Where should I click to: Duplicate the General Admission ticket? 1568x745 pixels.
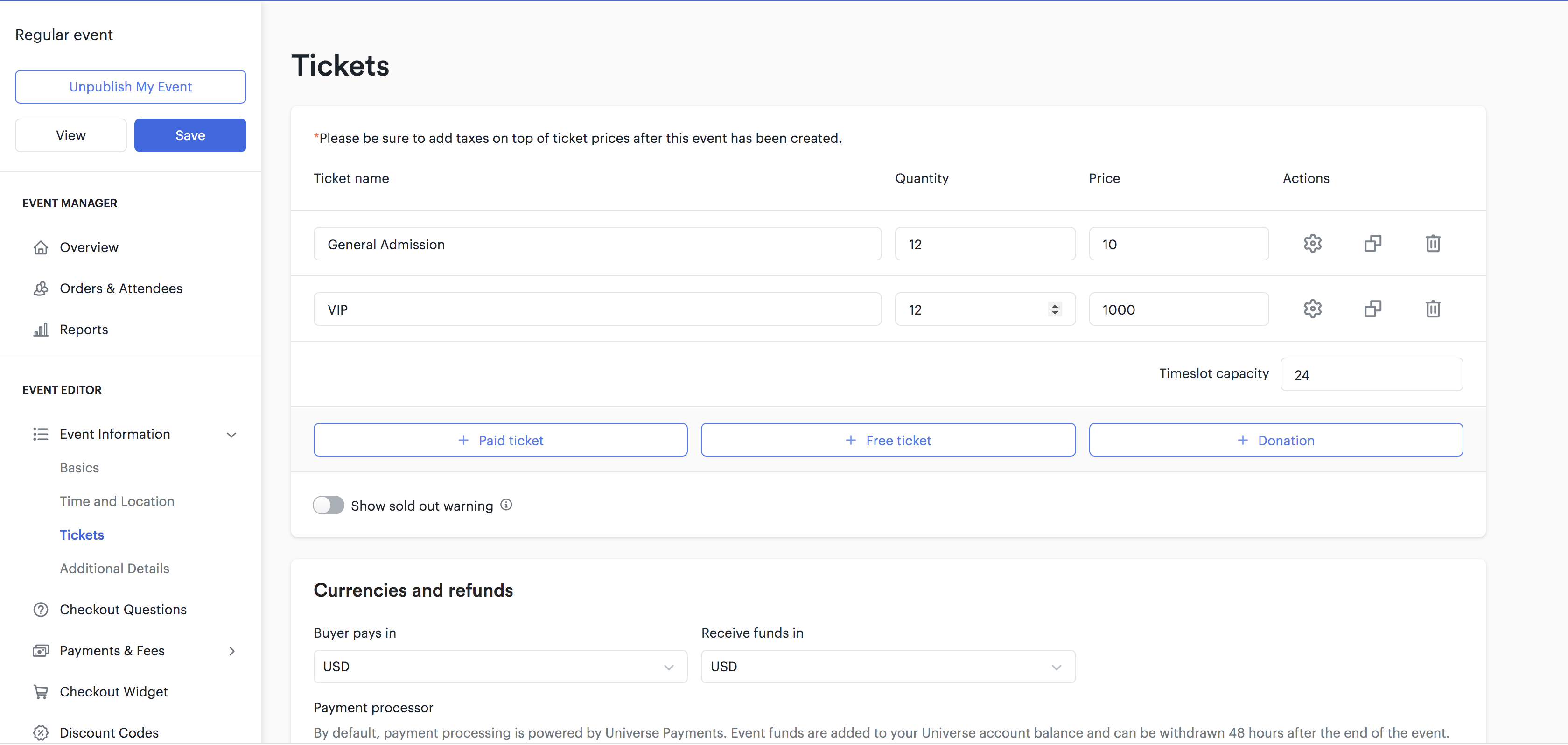(1372, 244)
